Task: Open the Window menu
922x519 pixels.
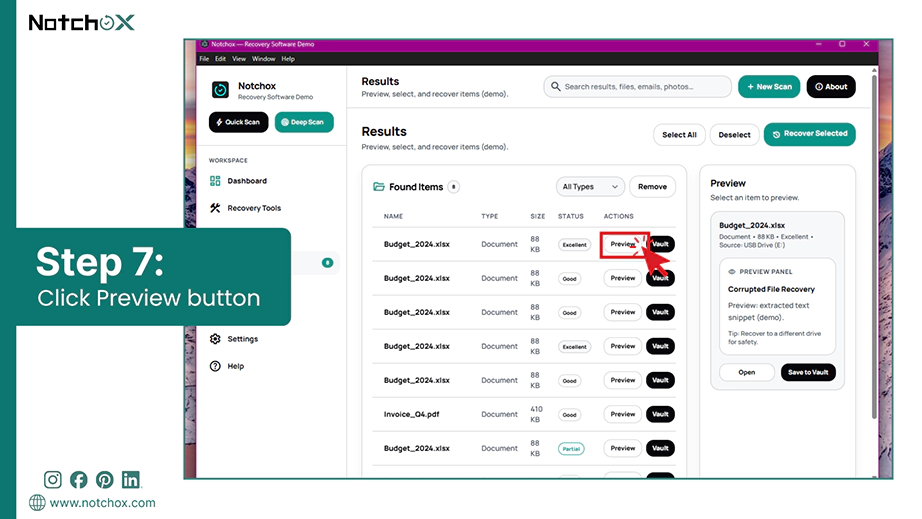Action: click(263, 59)
